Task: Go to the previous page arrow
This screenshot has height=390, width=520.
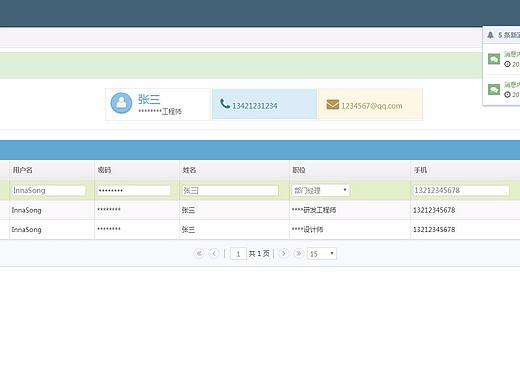Action: (x=214, y=253)
